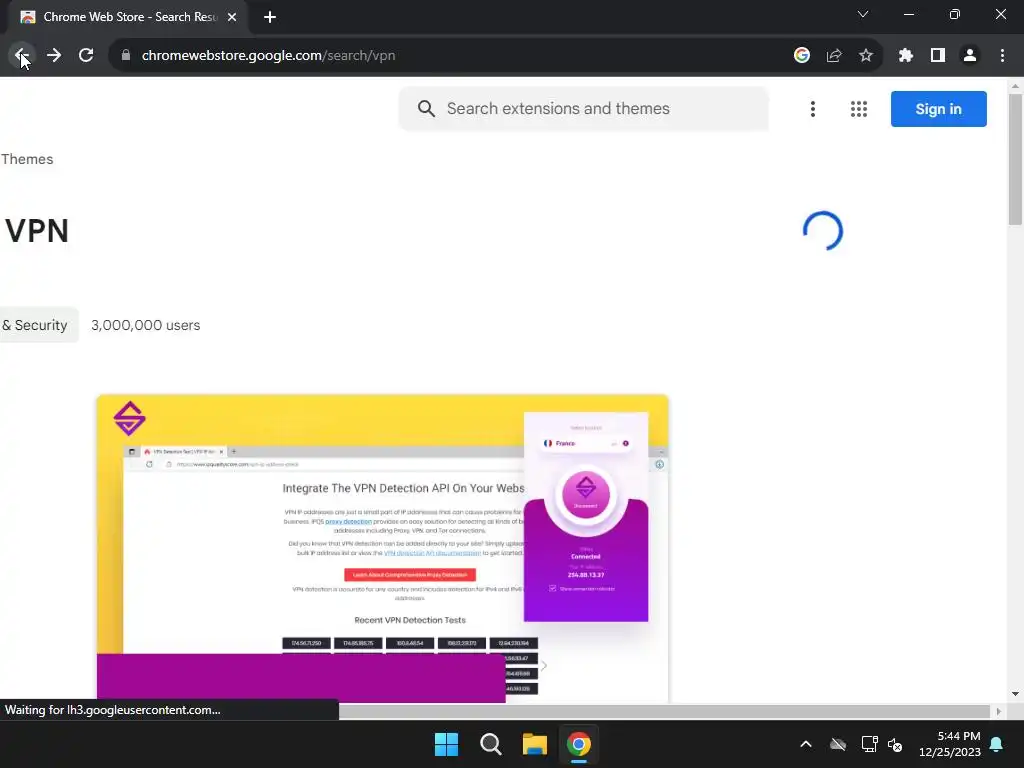
Task: Open the network display tray icon
Action: [869, 744]
